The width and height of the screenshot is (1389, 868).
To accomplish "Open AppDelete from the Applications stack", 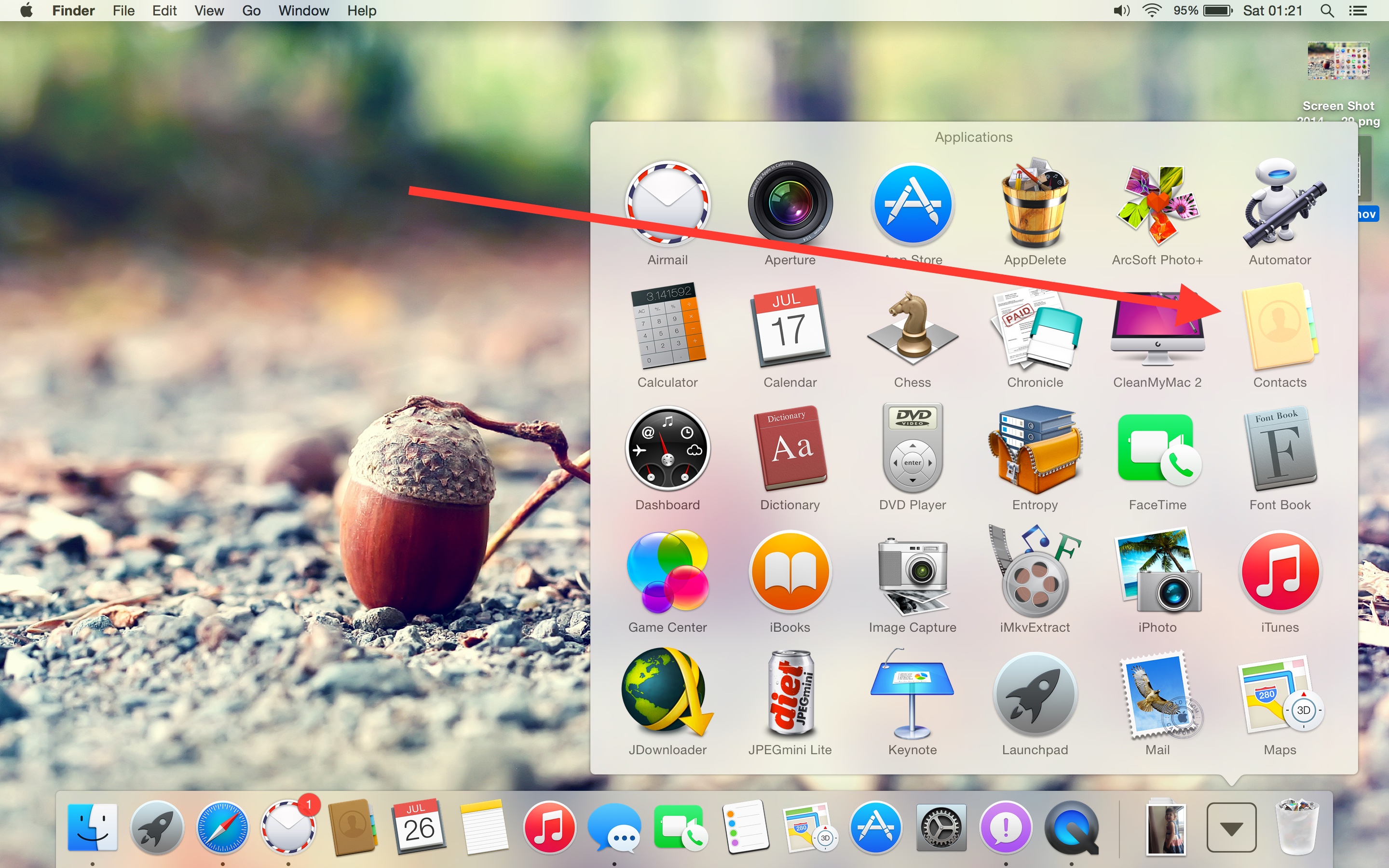I will point(1035,204).
